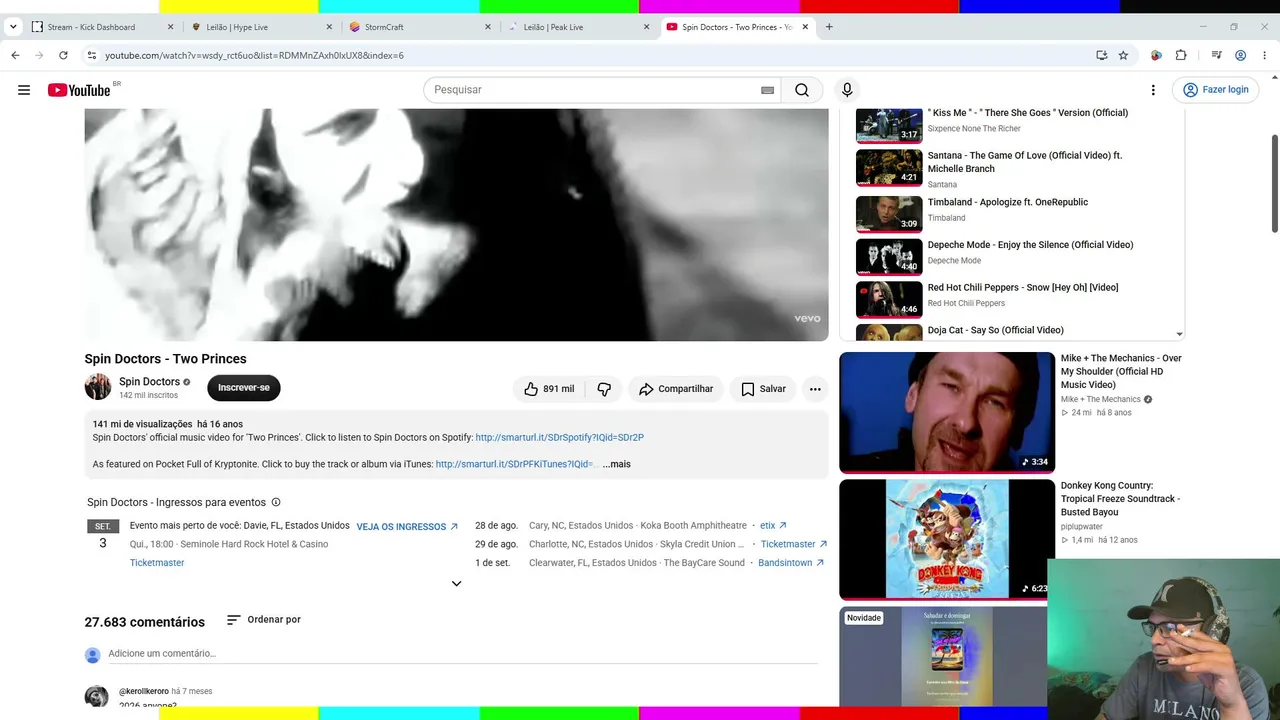Open the tab search dropdown arrow

coord(12,27)
